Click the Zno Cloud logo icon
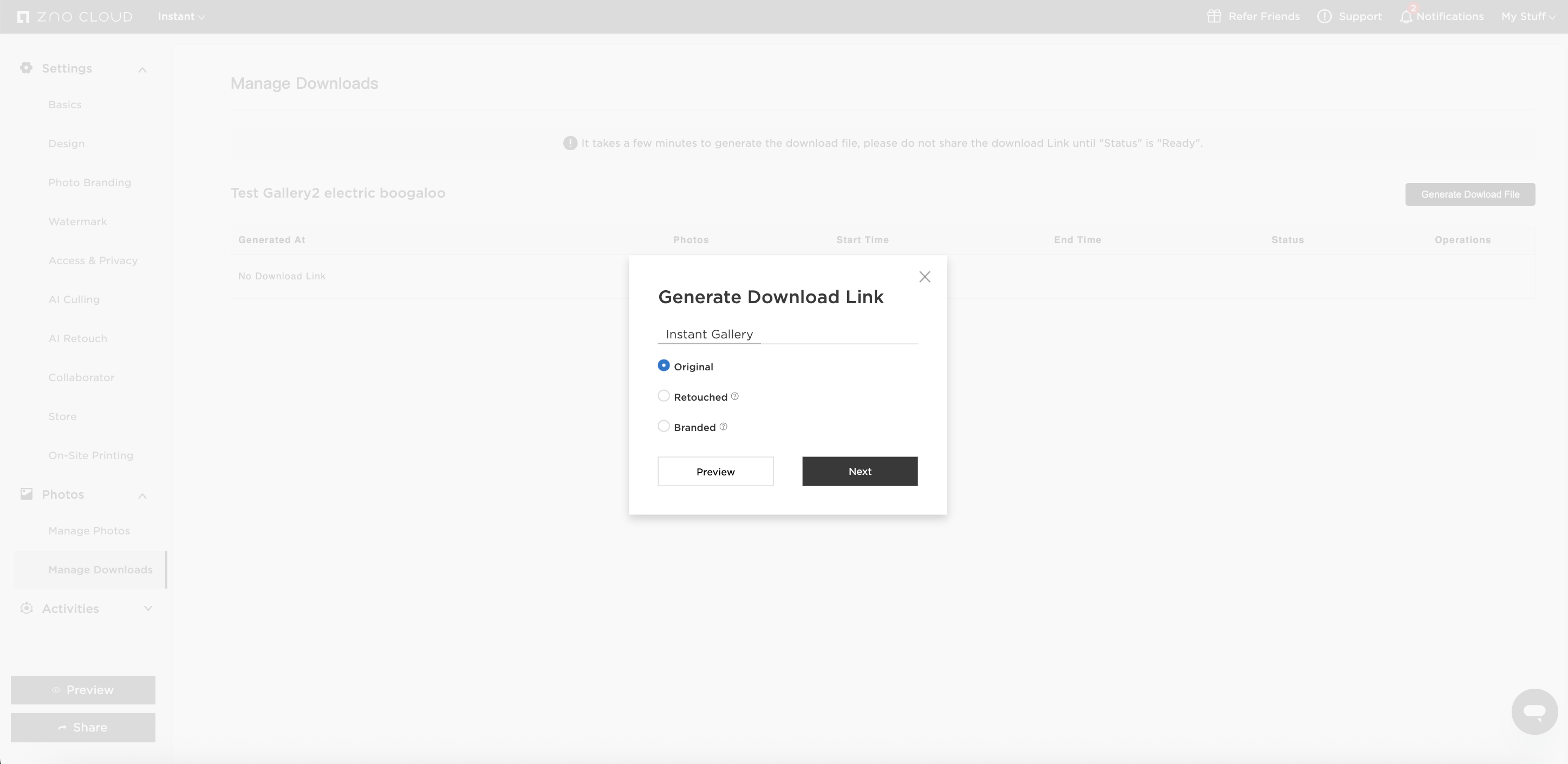 [23, 17]
